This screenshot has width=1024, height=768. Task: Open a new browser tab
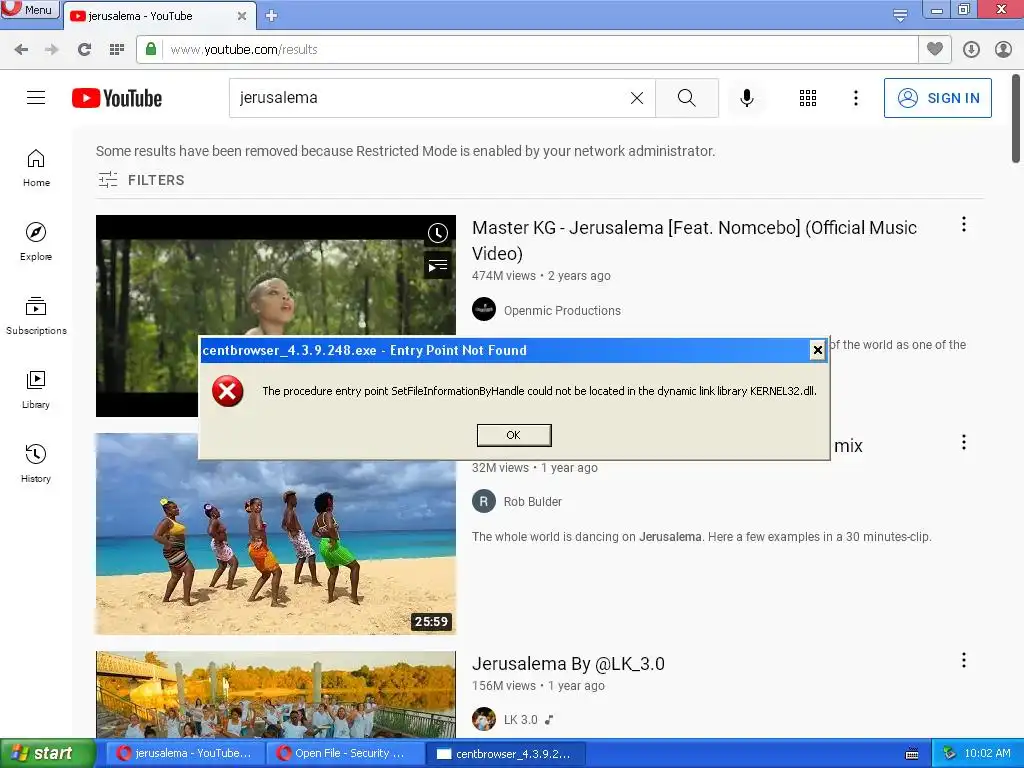pyautogui.click(x=272, y=16)
